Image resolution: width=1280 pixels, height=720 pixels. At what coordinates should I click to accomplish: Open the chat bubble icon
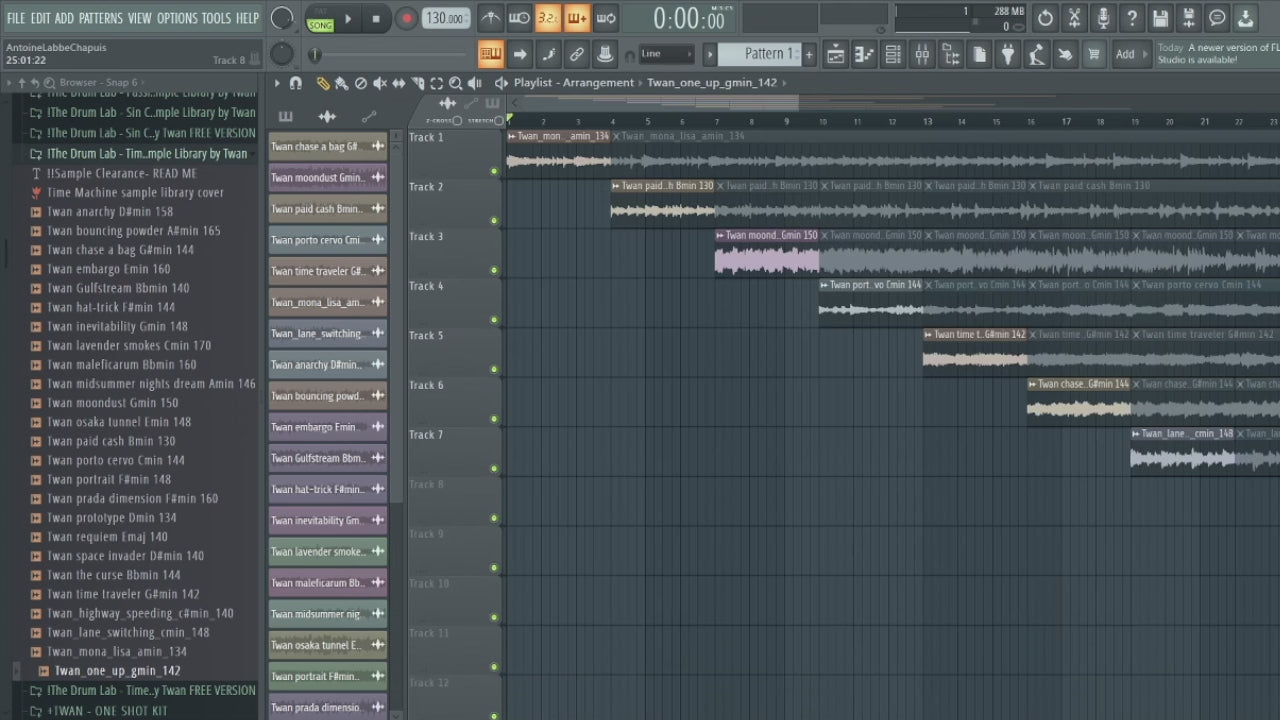click(x=1217, y=18)
